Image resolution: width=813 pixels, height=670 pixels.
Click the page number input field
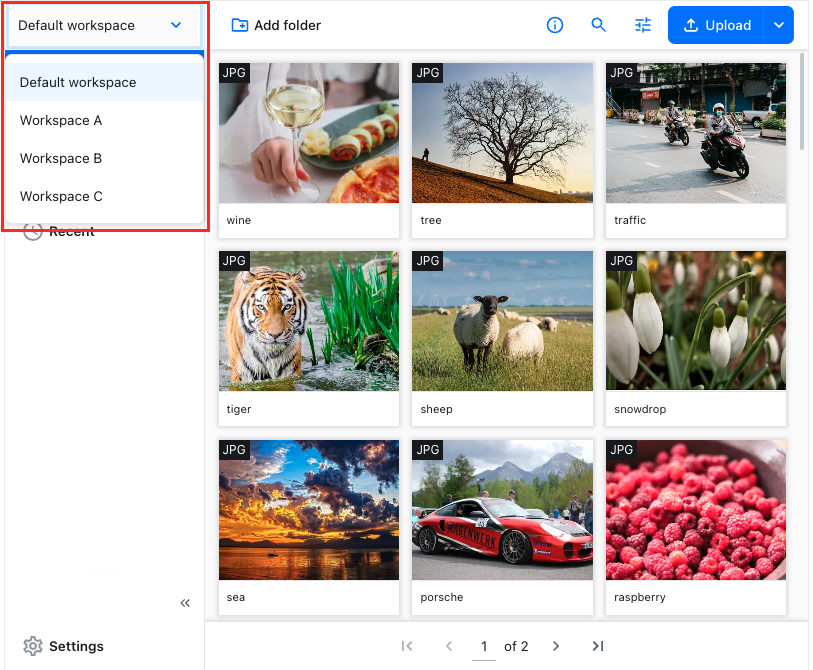484,646
